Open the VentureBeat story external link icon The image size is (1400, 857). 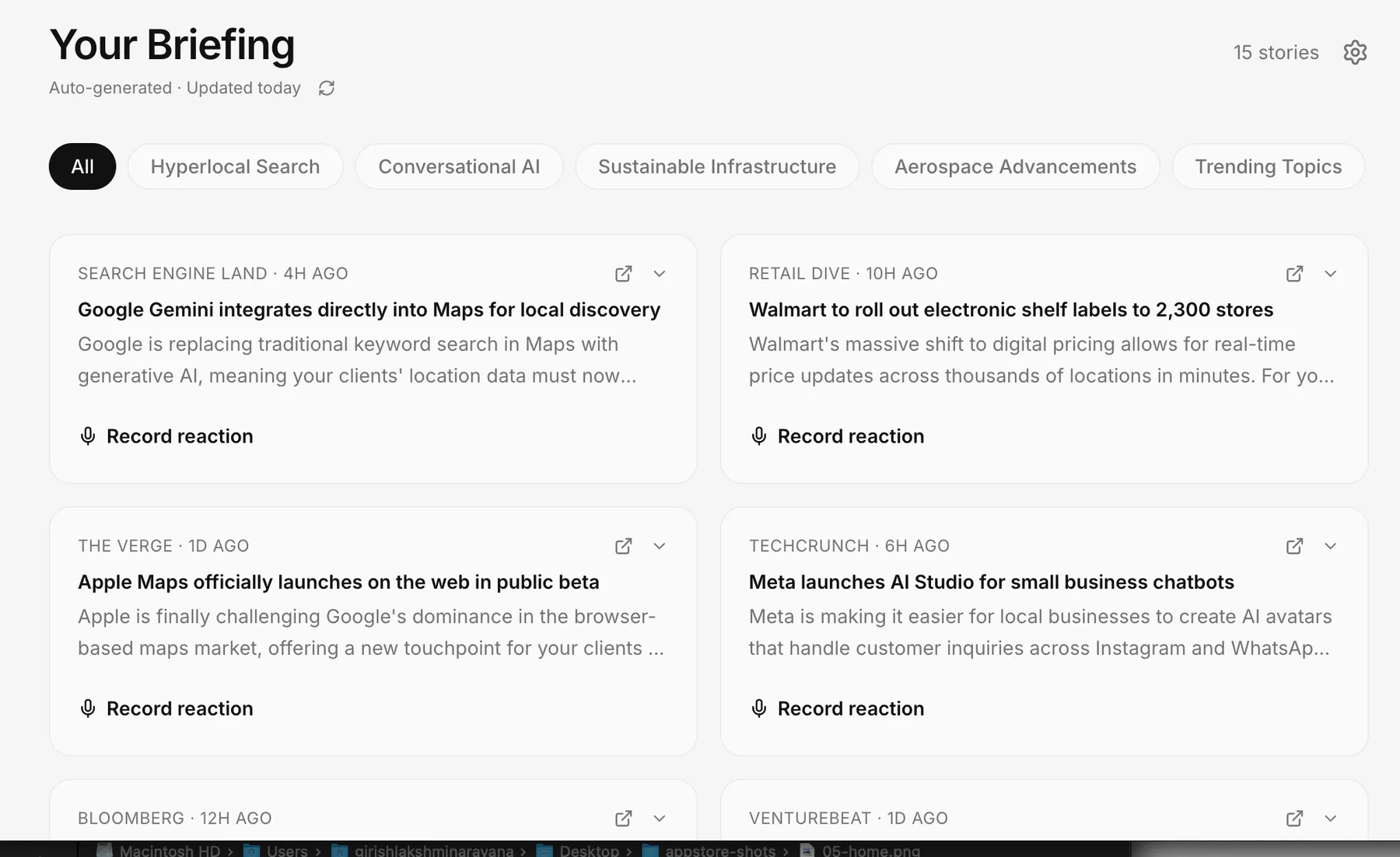coord(1294,818)
